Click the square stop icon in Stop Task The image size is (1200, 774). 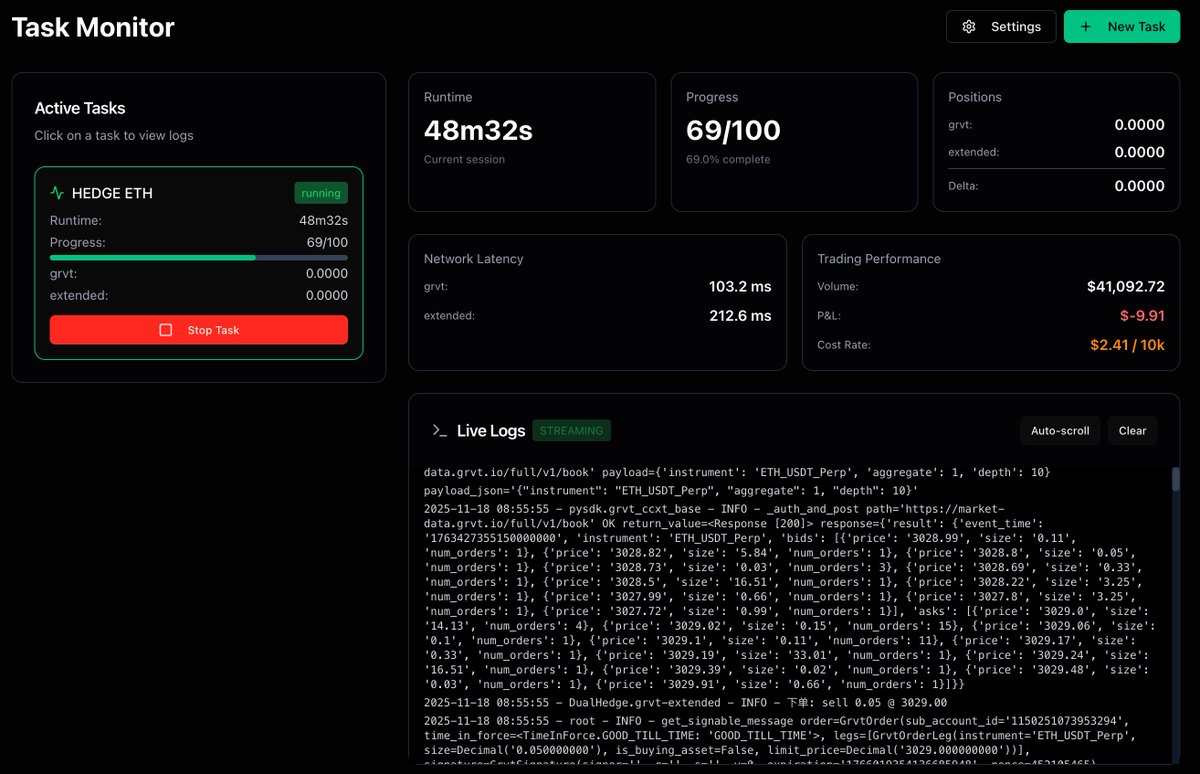tap(166, 330)
